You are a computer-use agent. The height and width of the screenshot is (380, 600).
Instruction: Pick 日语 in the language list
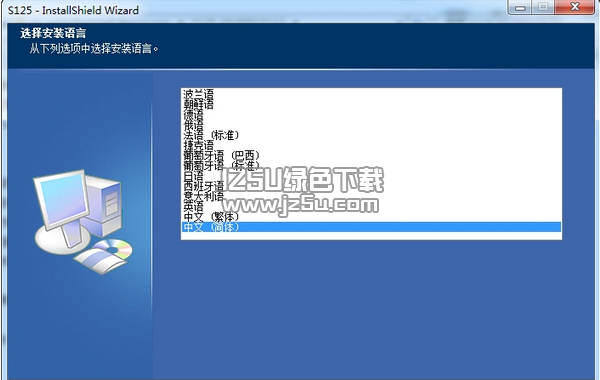(194, 176)
